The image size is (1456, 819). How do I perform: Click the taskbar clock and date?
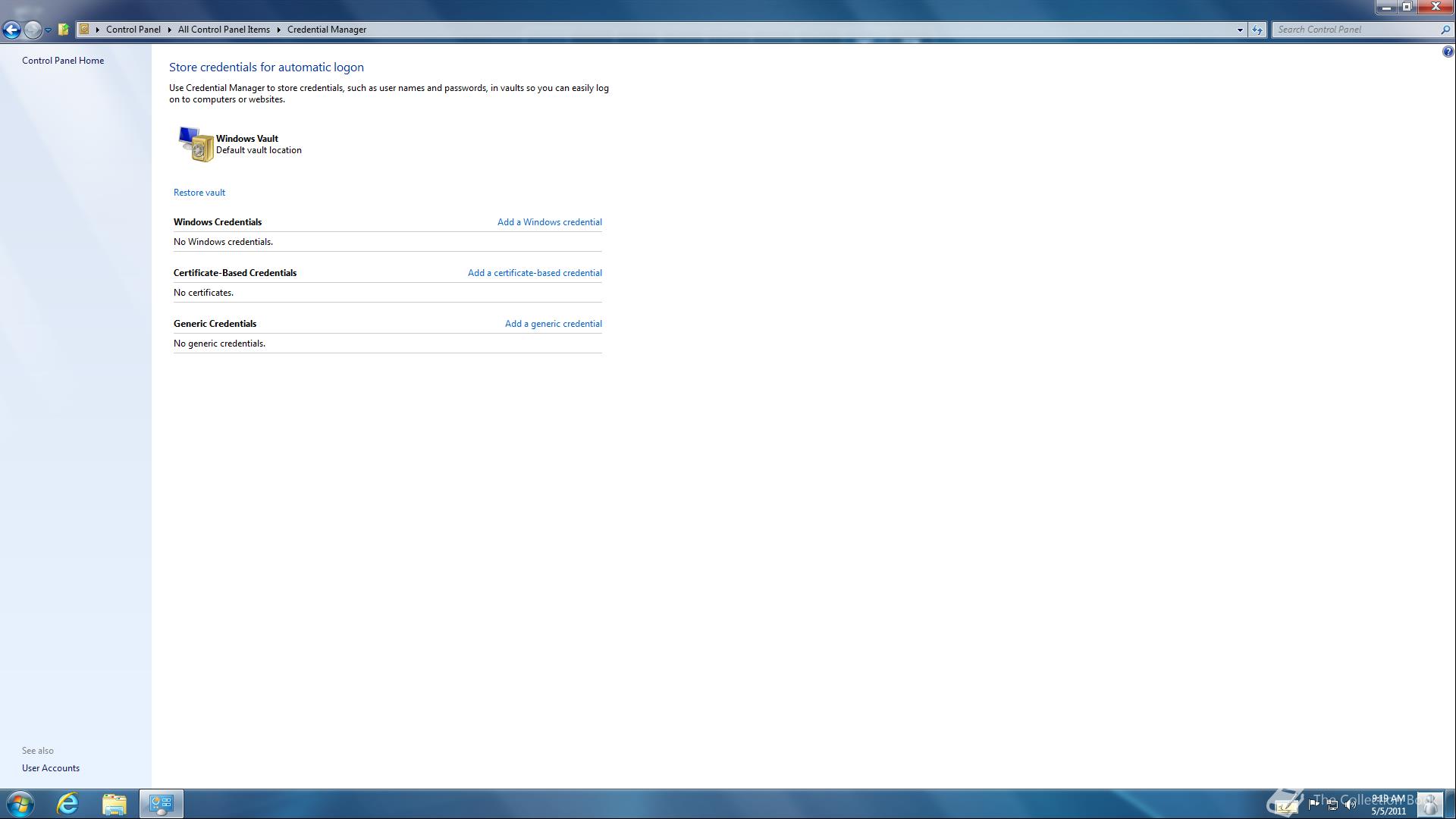pos(1389,805)
